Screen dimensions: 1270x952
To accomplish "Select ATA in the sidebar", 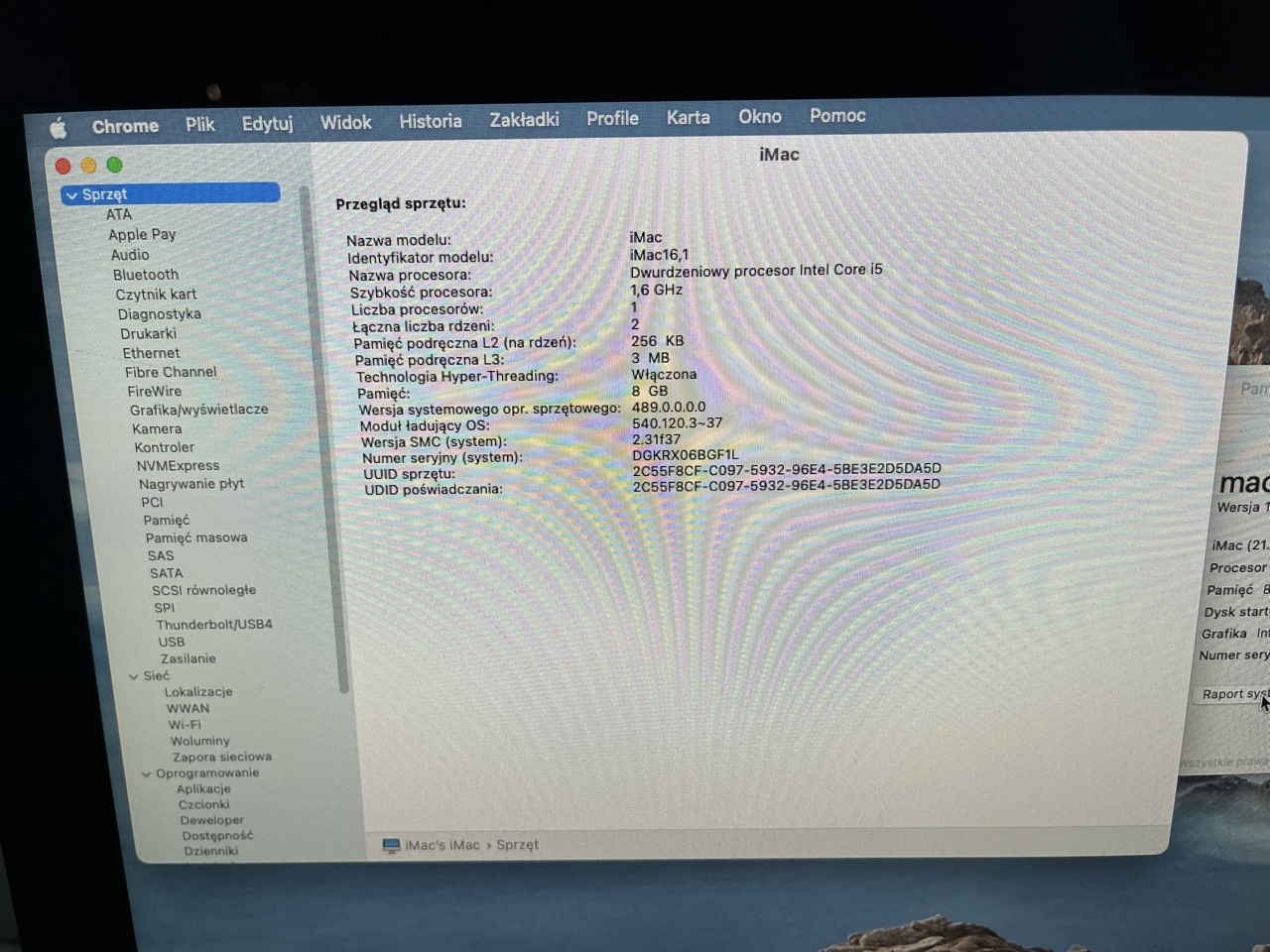I will (x=119, y=214).
